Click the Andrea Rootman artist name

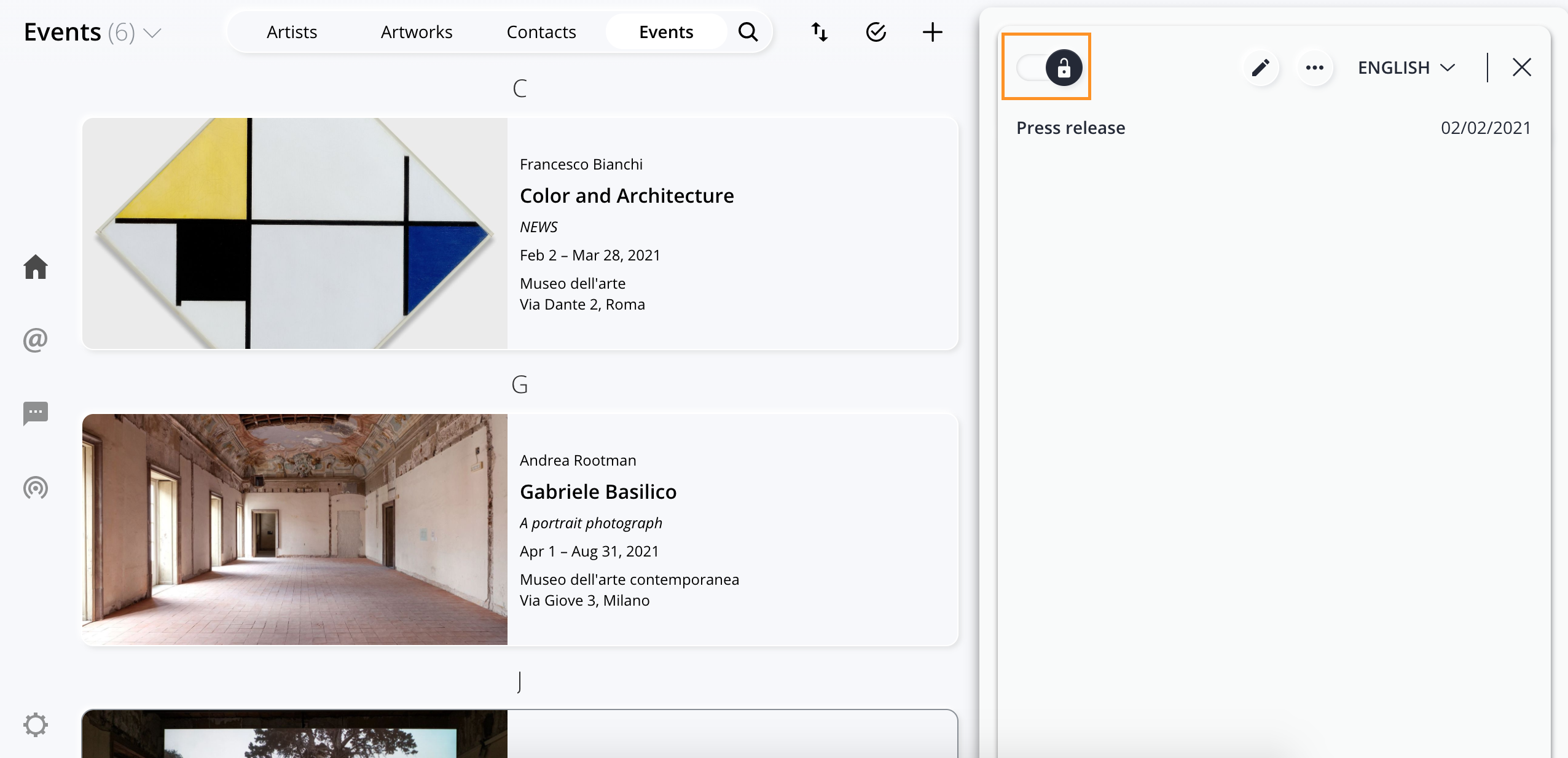point(578,460)
